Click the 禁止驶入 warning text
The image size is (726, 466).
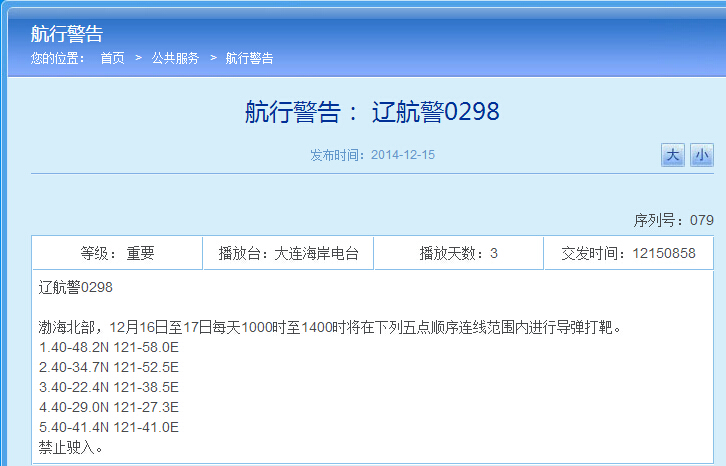71,447
